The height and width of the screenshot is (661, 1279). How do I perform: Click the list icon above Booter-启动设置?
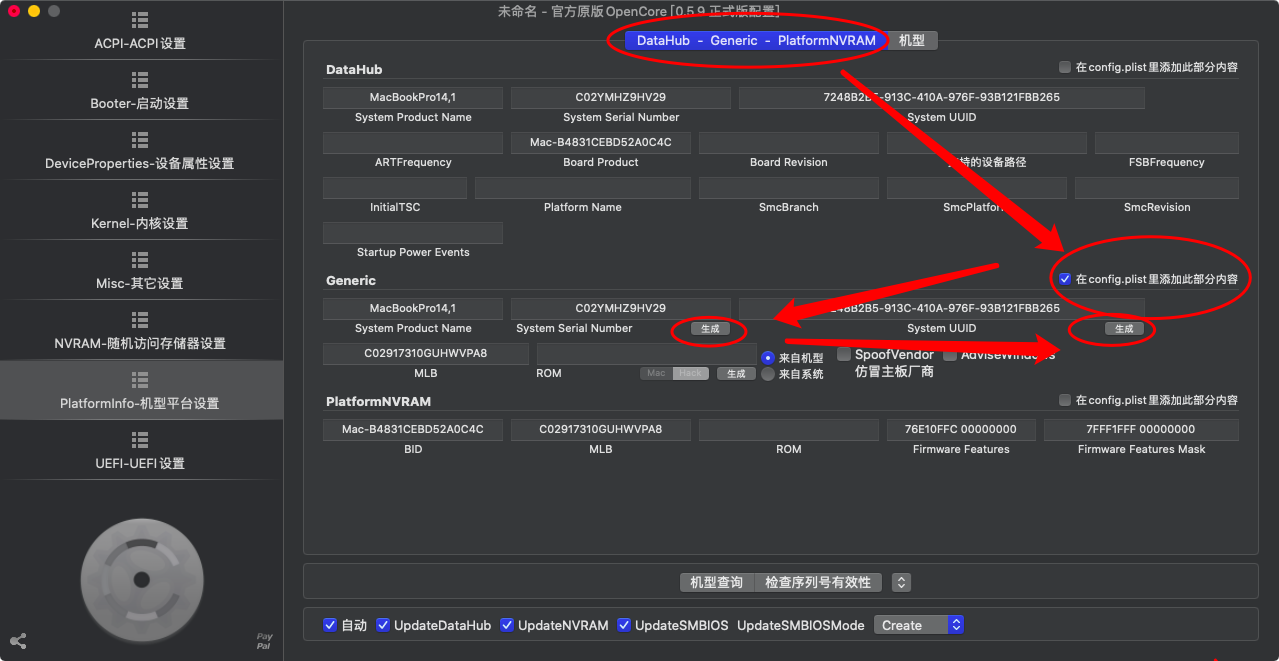tap(140, 80)
